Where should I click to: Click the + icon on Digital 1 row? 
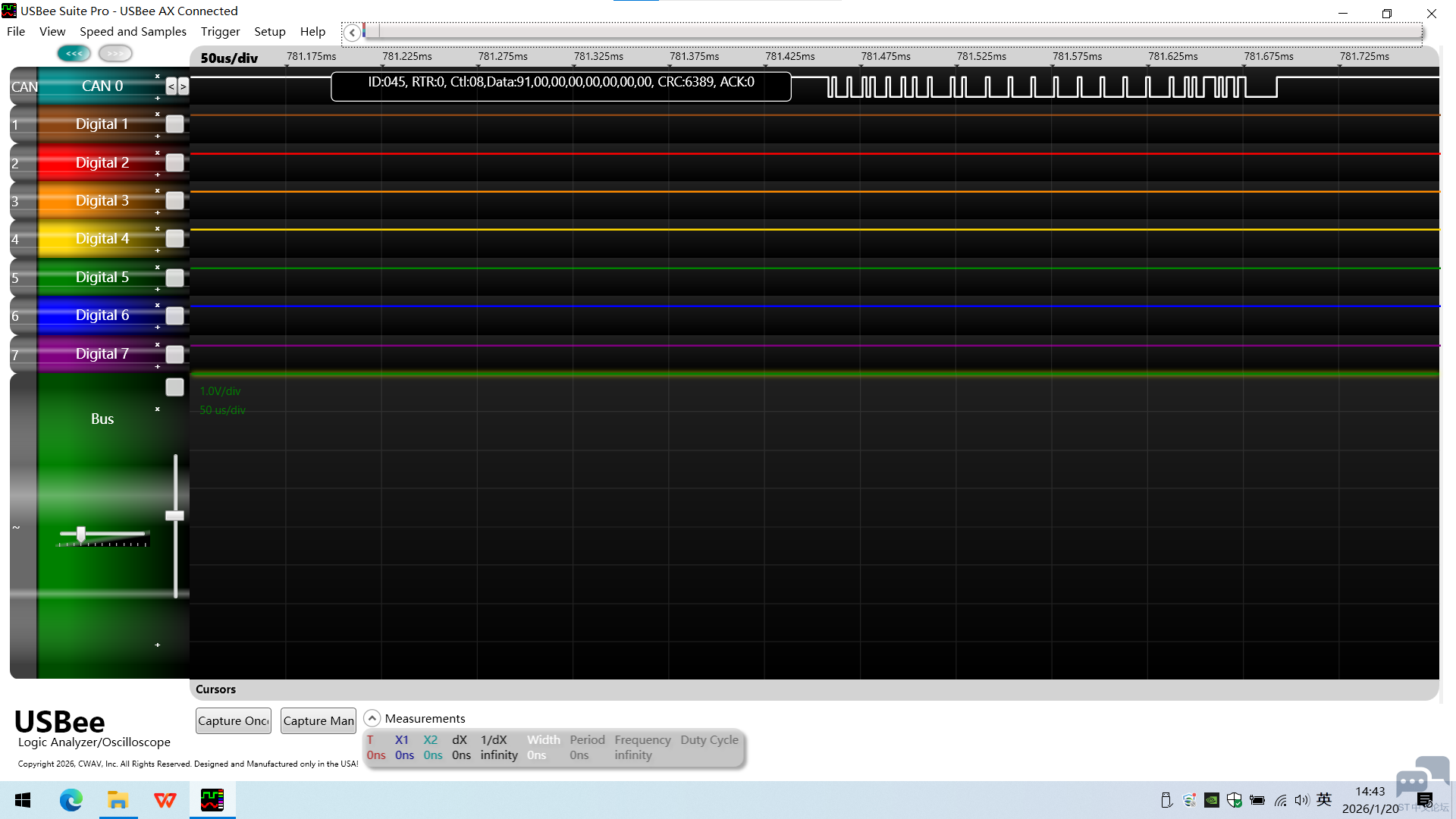pyautogui.click(x=158, y=136)
